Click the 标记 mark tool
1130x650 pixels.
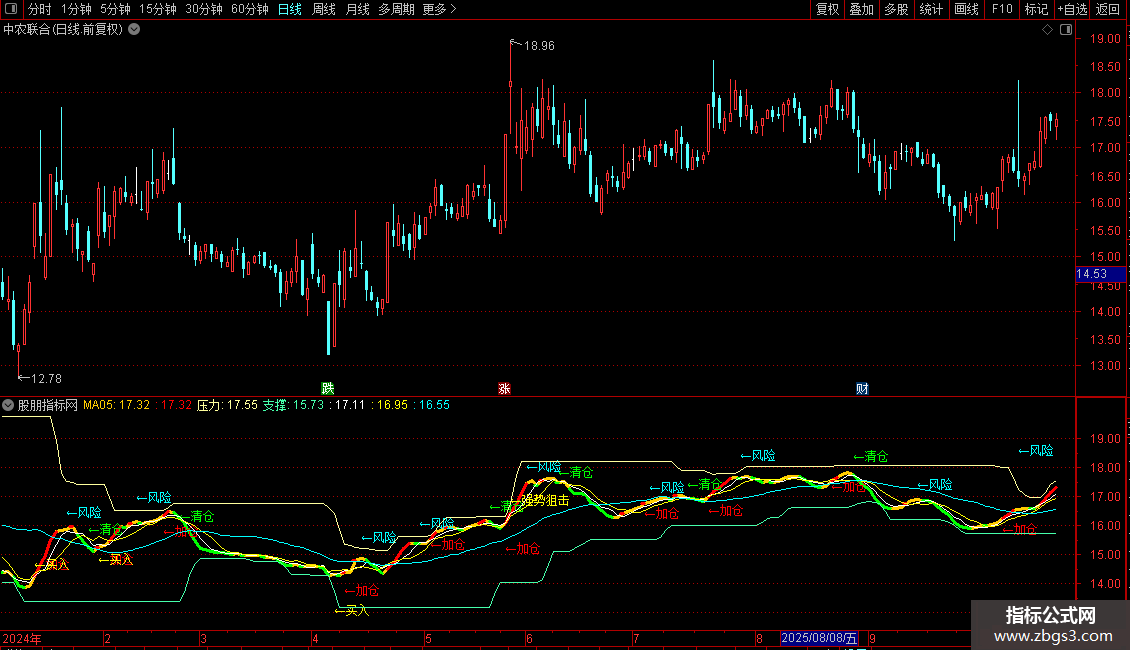click(x=1036, y=10)
